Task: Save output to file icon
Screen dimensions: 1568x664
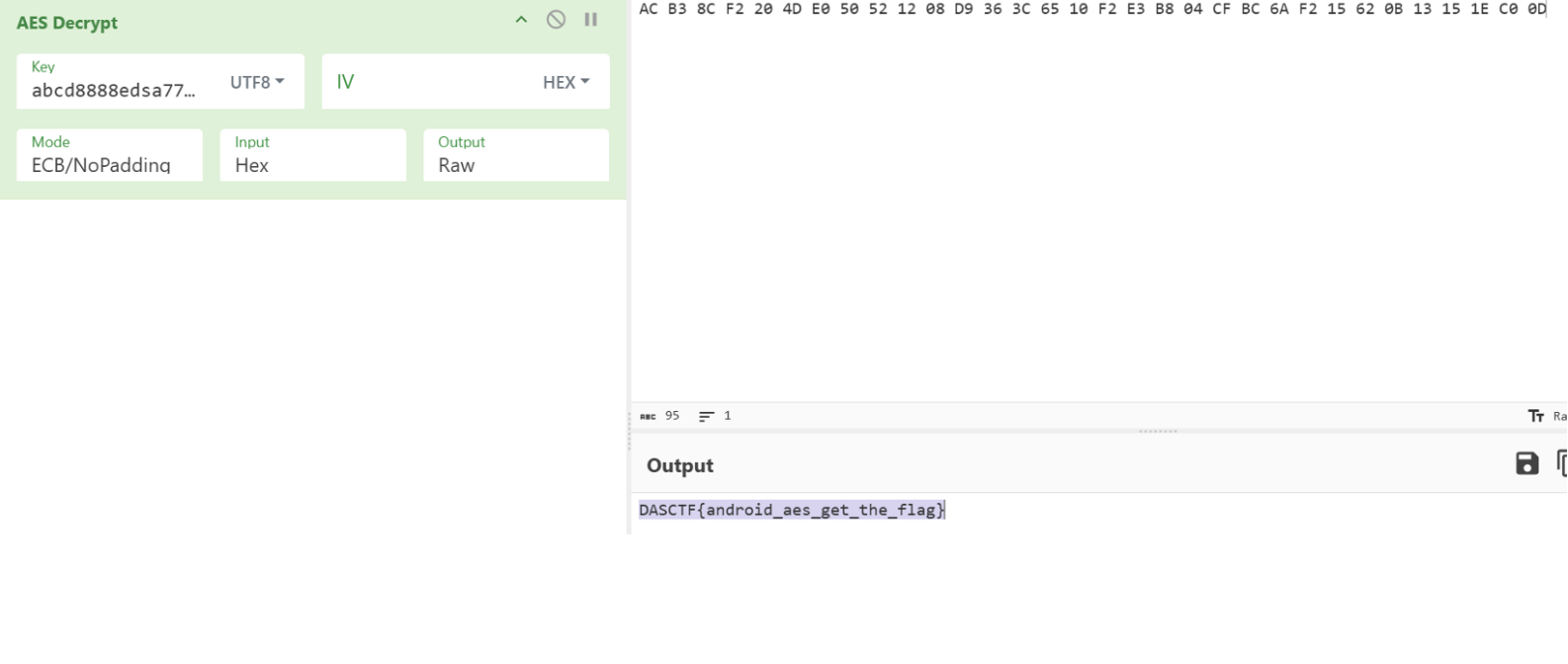Action: tap(1526, 463)
